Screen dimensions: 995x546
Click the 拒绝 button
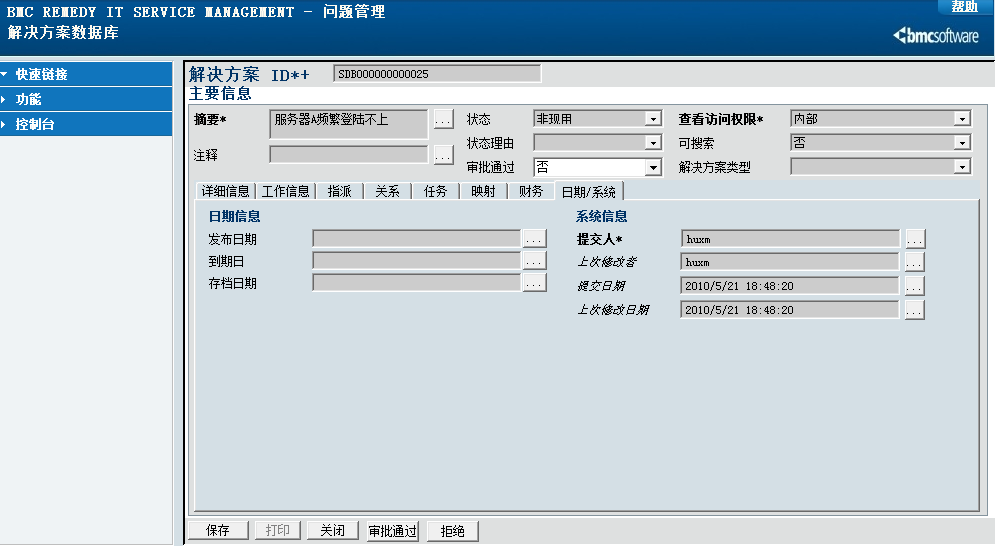pos(452,531)
